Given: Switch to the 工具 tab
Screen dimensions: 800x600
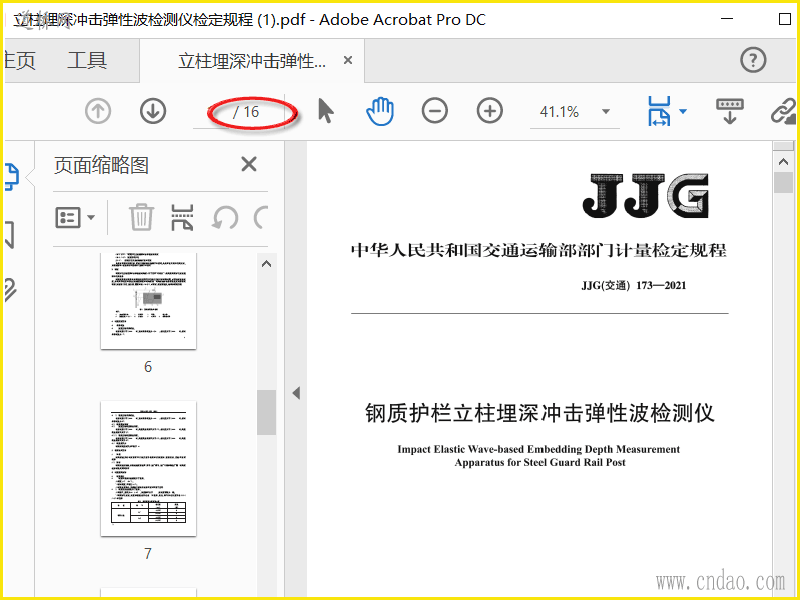Looking at the screenshot, I should (x=87, y=60).
